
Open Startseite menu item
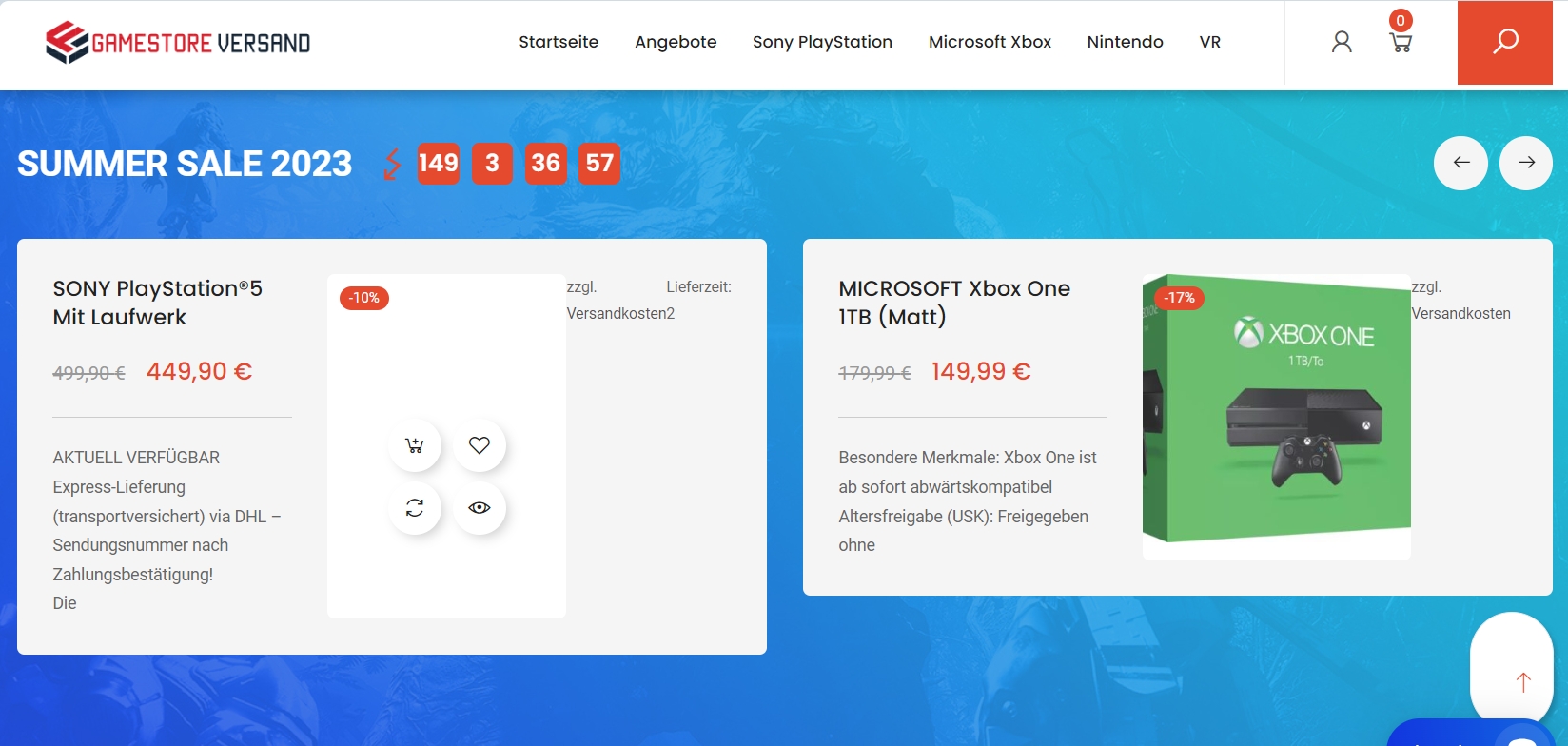point(559,42)
